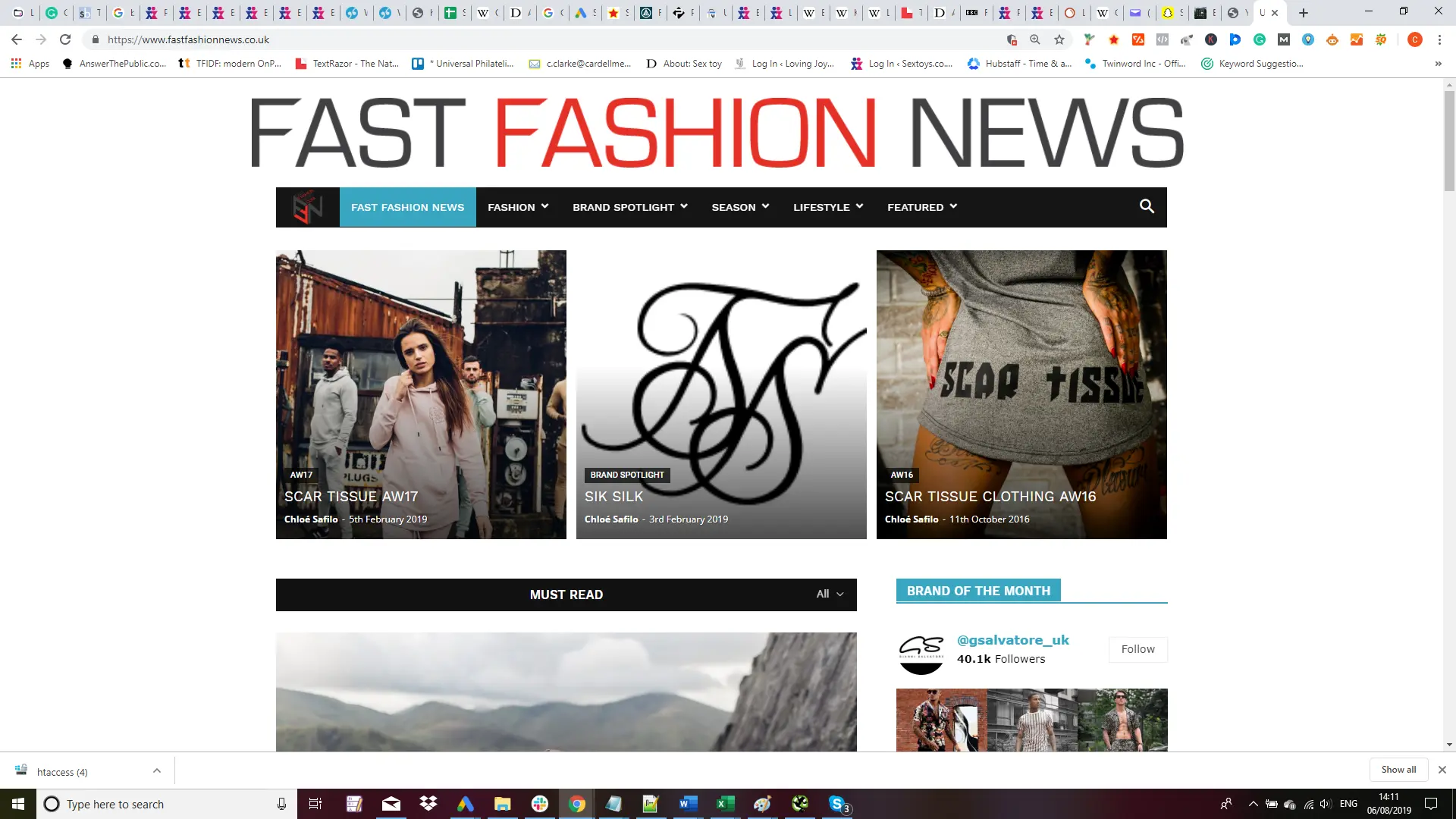Launch Excel from the taskbar

coord(725,804)
